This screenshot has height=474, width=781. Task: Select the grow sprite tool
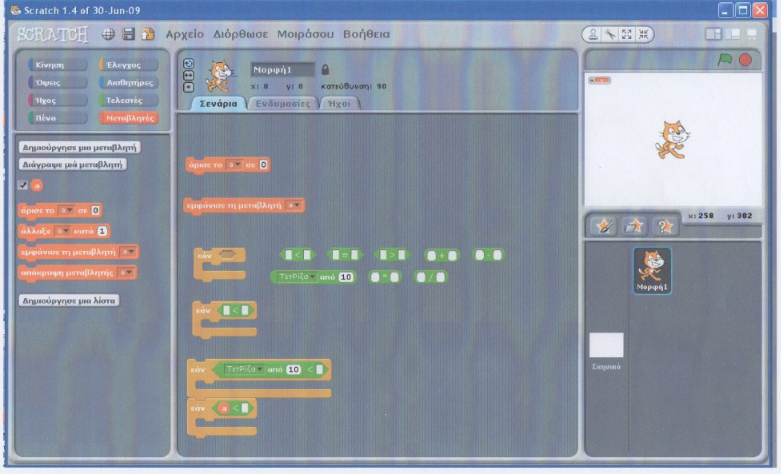pos(627,34)
